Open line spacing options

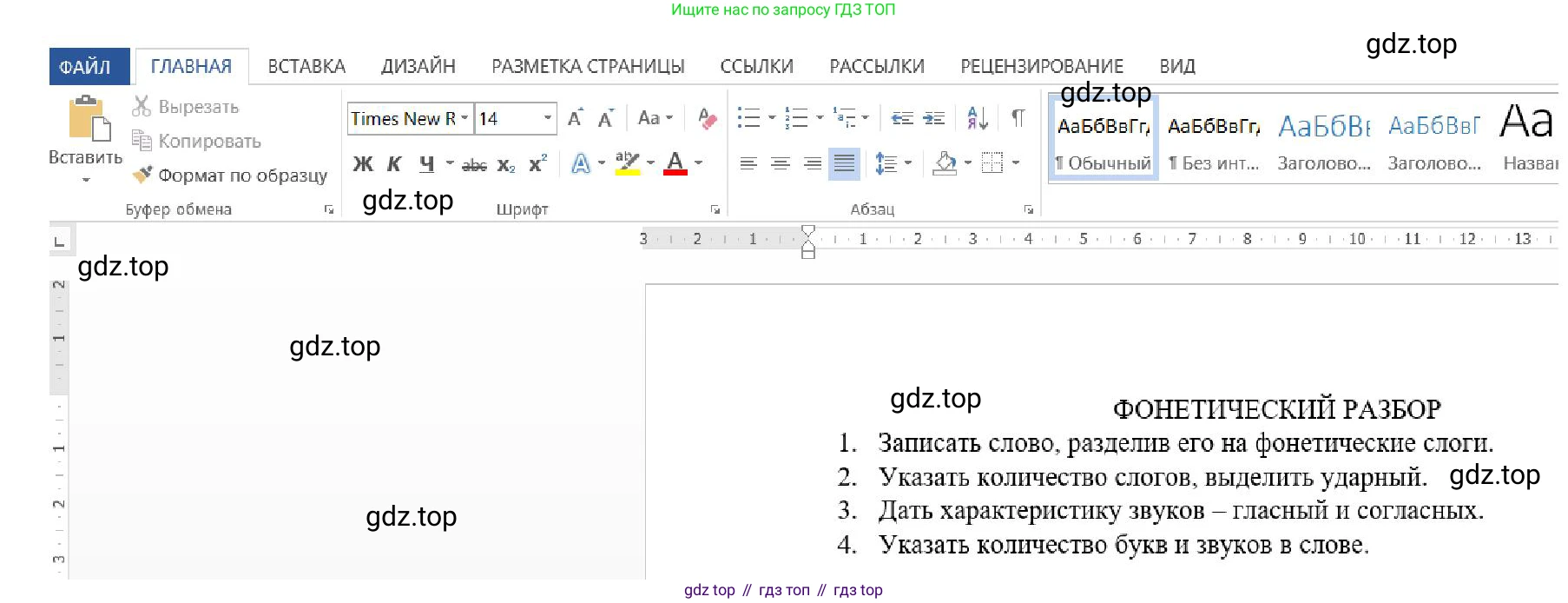893,163
